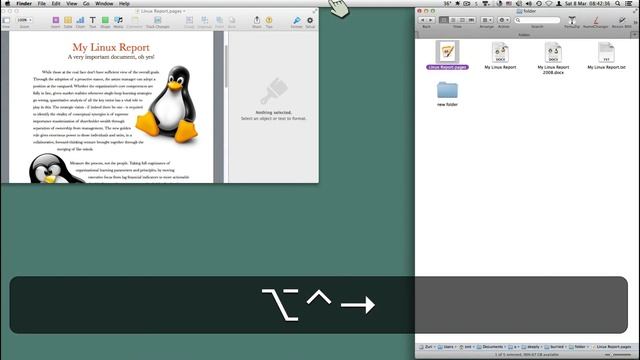Open Tips in Pages toolbar

click(x=269, y=22)
